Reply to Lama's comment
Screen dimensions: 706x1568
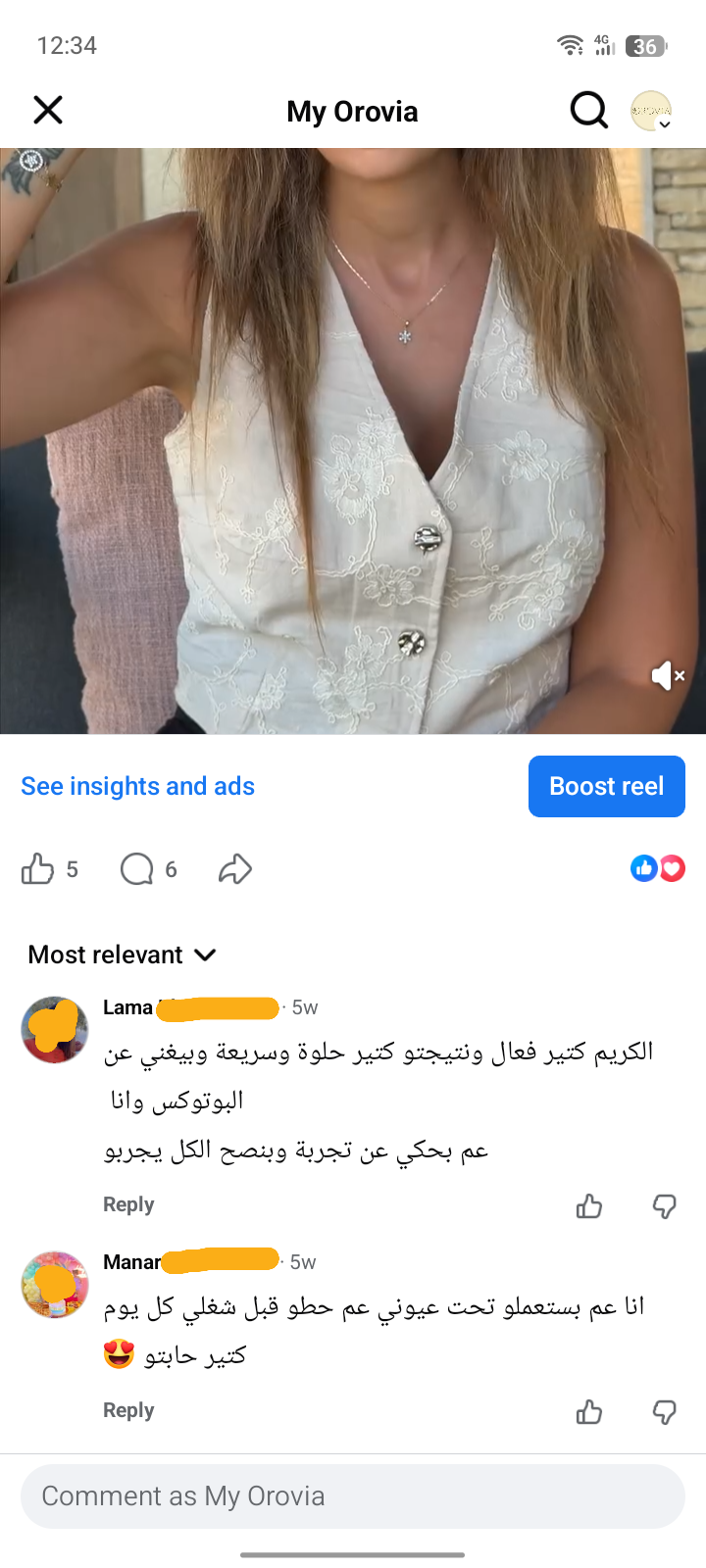[128, 1204]
